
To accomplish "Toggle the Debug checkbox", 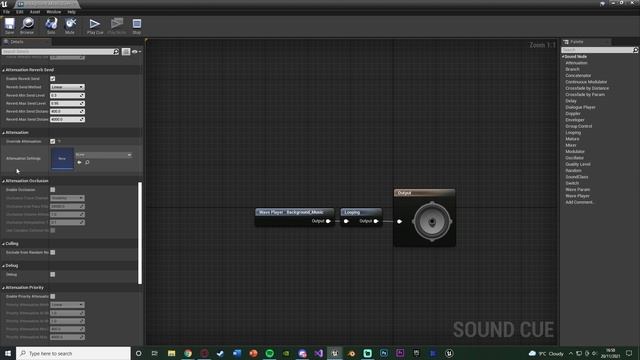I will click(x=53, y=274).
